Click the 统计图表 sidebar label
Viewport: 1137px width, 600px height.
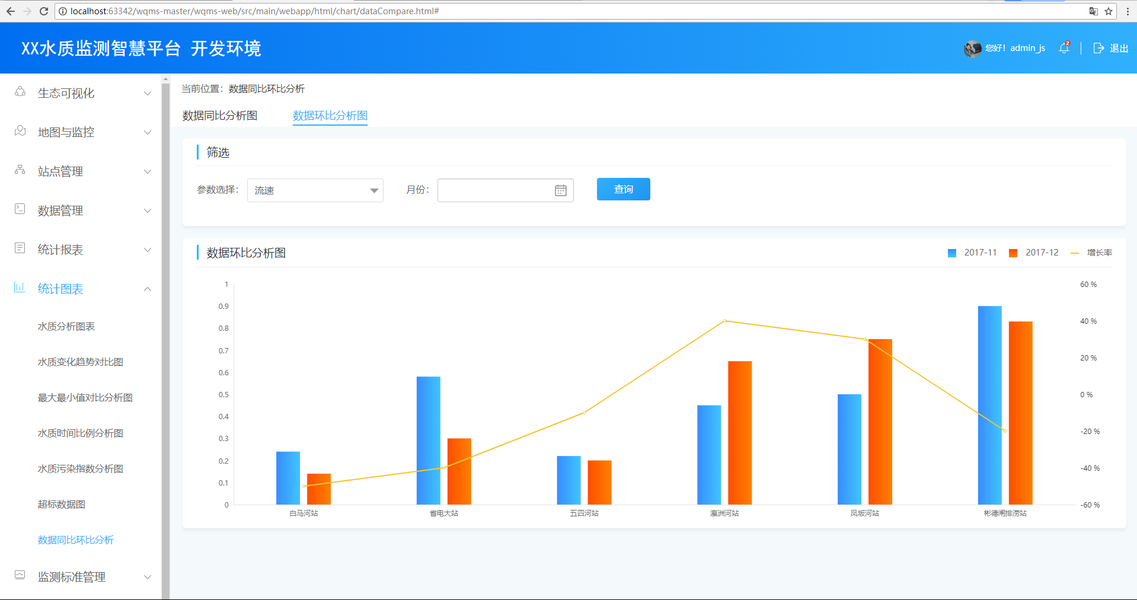tap(60, 289)
